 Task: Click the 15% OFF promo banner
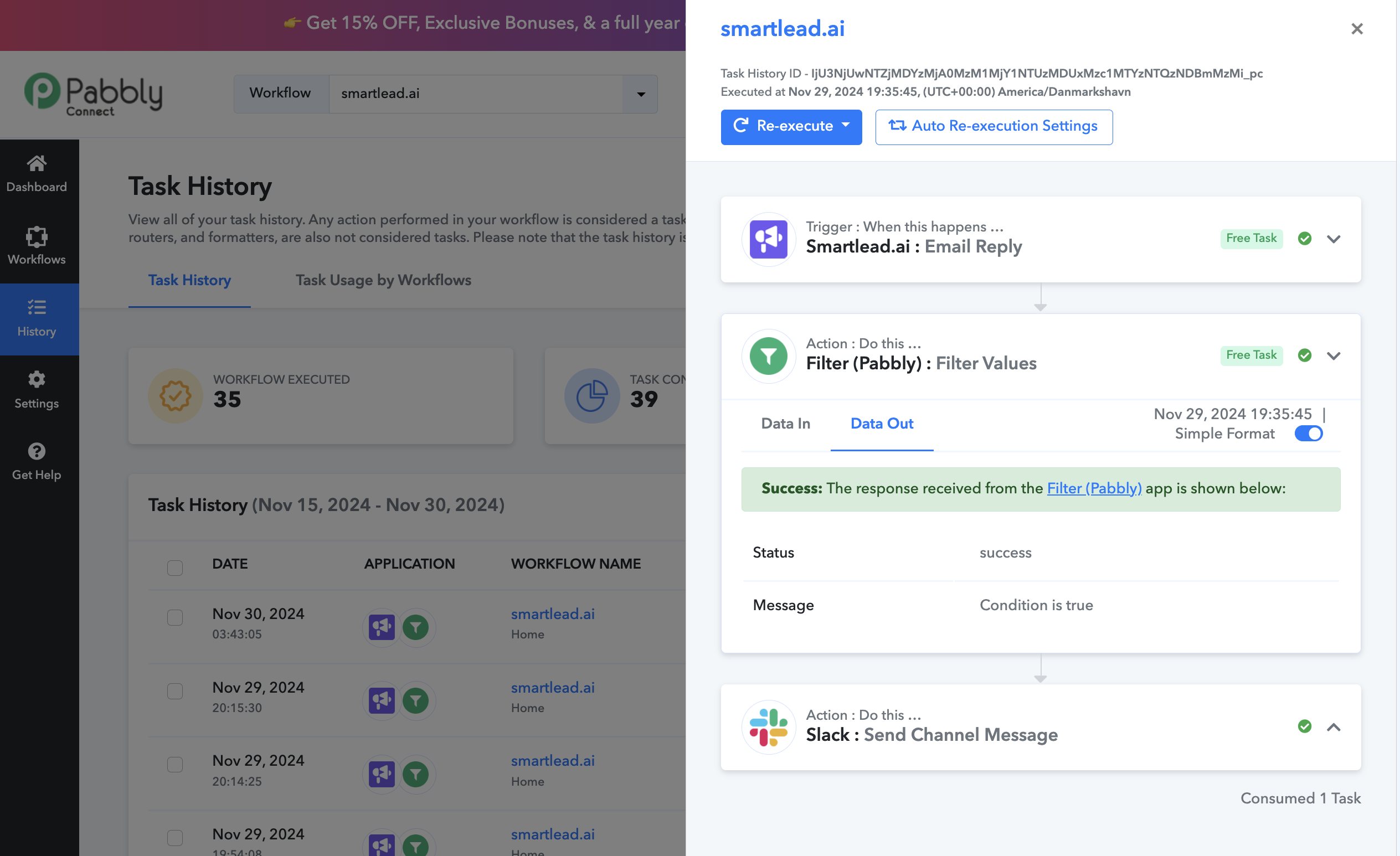tap(343, 25)
